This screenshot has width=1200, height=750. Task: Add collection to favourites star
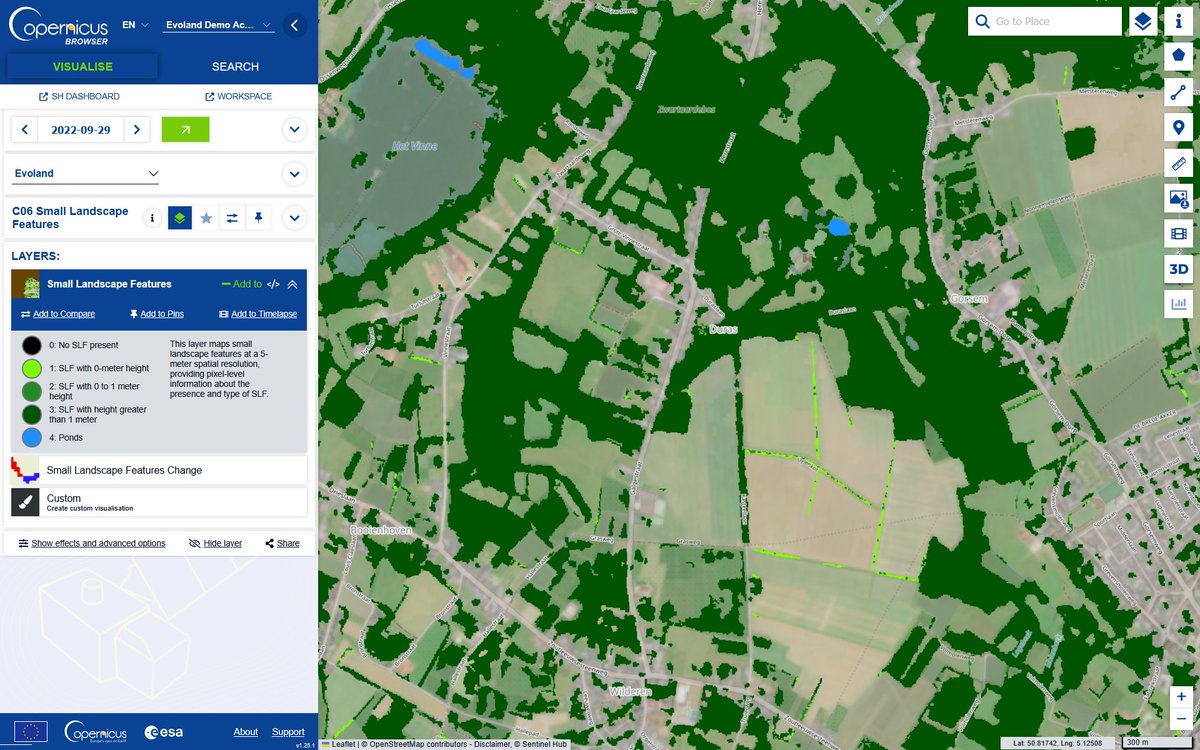[x=206, y=217]
